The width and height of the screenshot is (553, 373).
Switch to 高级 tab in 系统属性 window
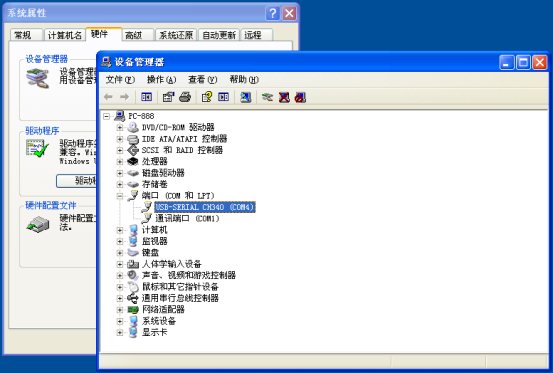(138, 35)
